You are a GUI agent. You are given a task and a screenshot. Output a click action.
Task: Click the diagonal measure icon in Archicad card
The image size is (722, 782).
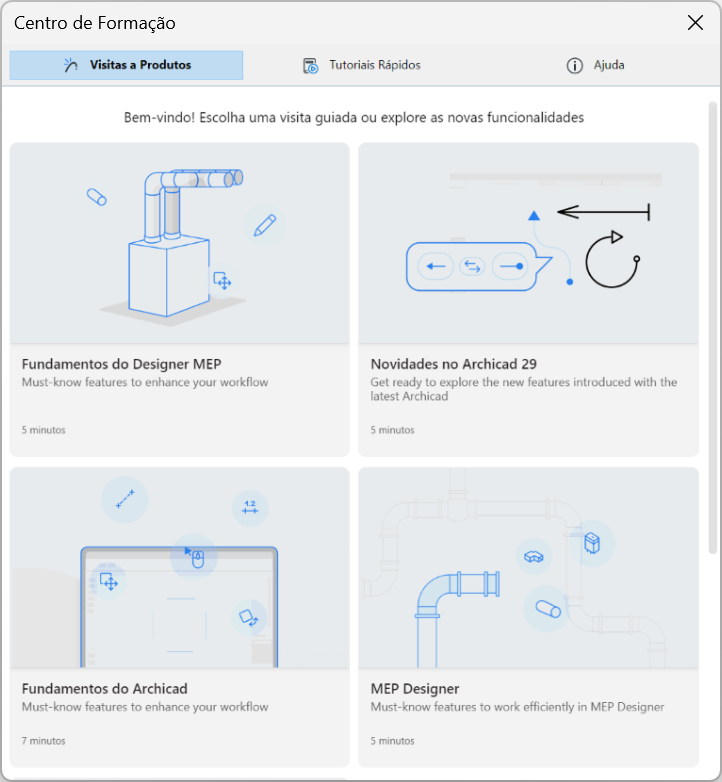125,499
